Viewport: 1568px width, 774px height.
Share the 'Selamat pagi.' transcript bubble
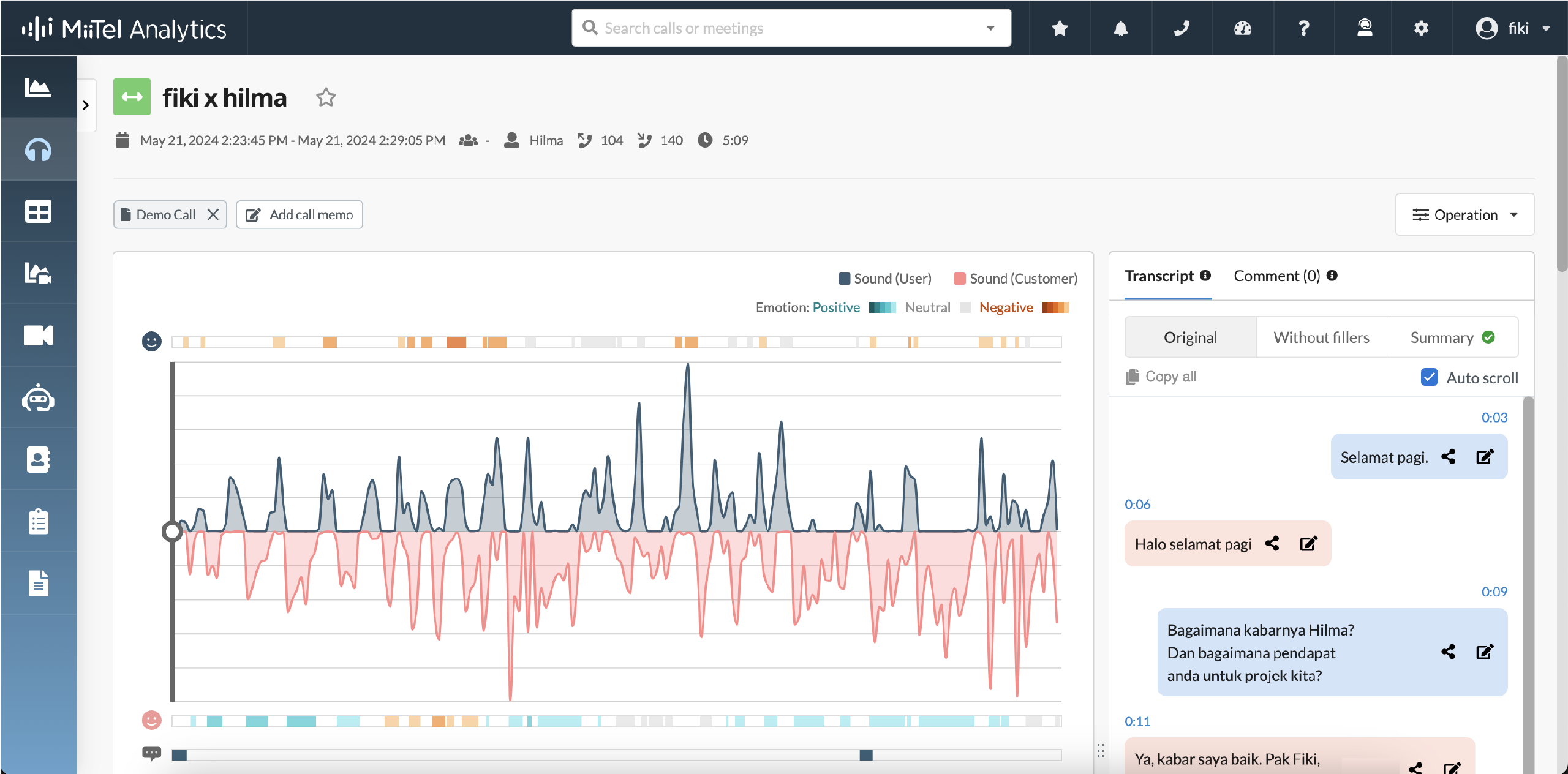pos(1448,457)
